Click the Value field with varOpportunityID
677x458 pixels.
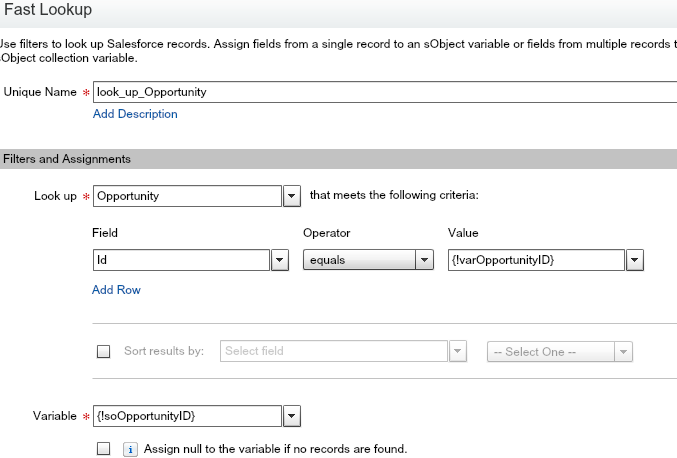pyautogui.click(x=535, y=260)
